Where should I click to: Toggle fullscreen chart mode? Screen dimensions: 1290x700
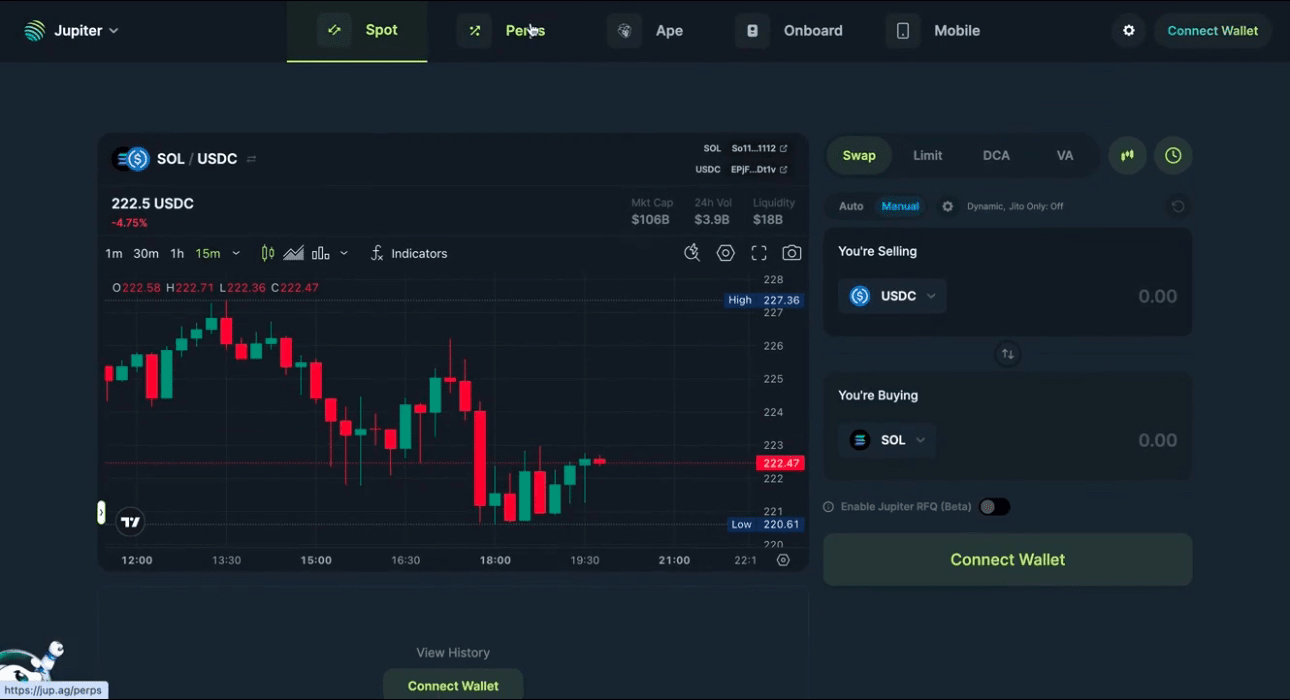tap(759, 253)
